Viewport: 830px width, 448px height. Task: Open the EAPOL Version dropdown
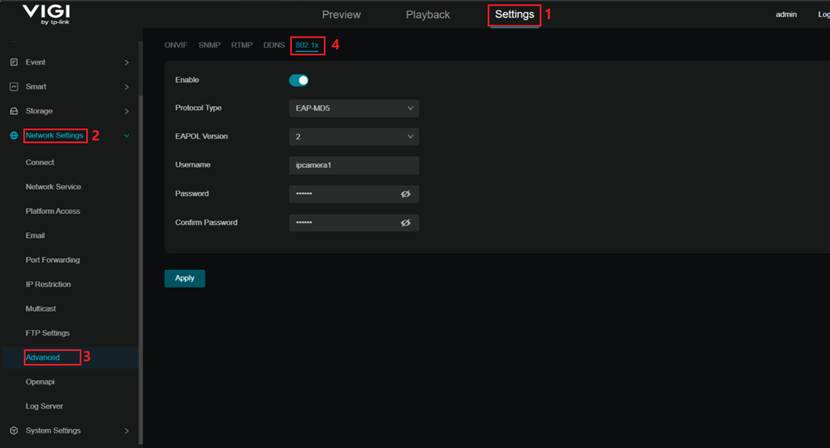point(353,137)
